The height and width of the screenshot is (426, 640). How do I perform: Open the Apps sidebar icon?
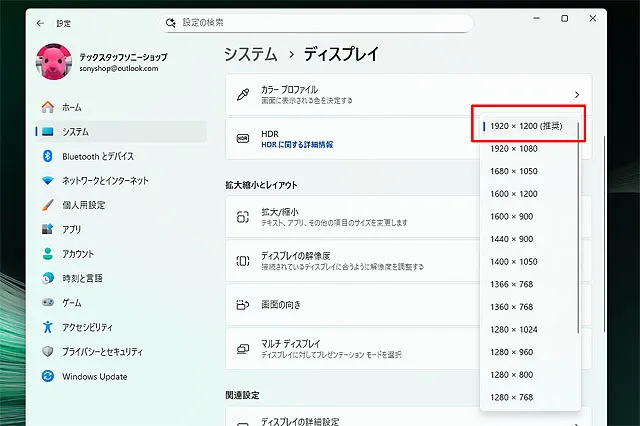pyautogui.click(x=47, y=229)
